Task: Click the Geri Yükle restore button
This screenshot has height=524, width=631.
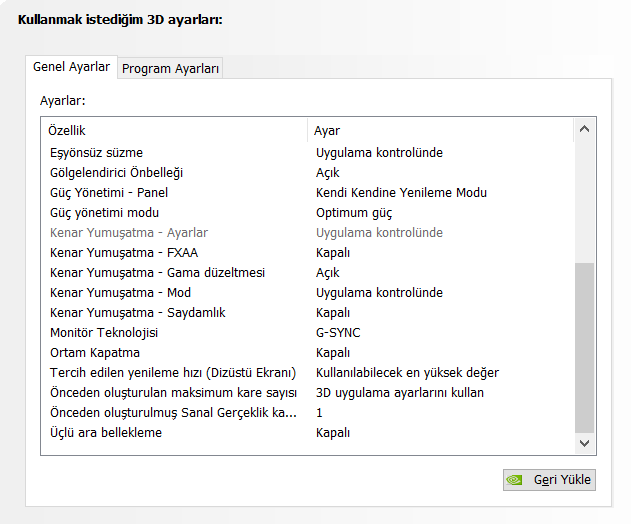Action: tap(550, 479)
